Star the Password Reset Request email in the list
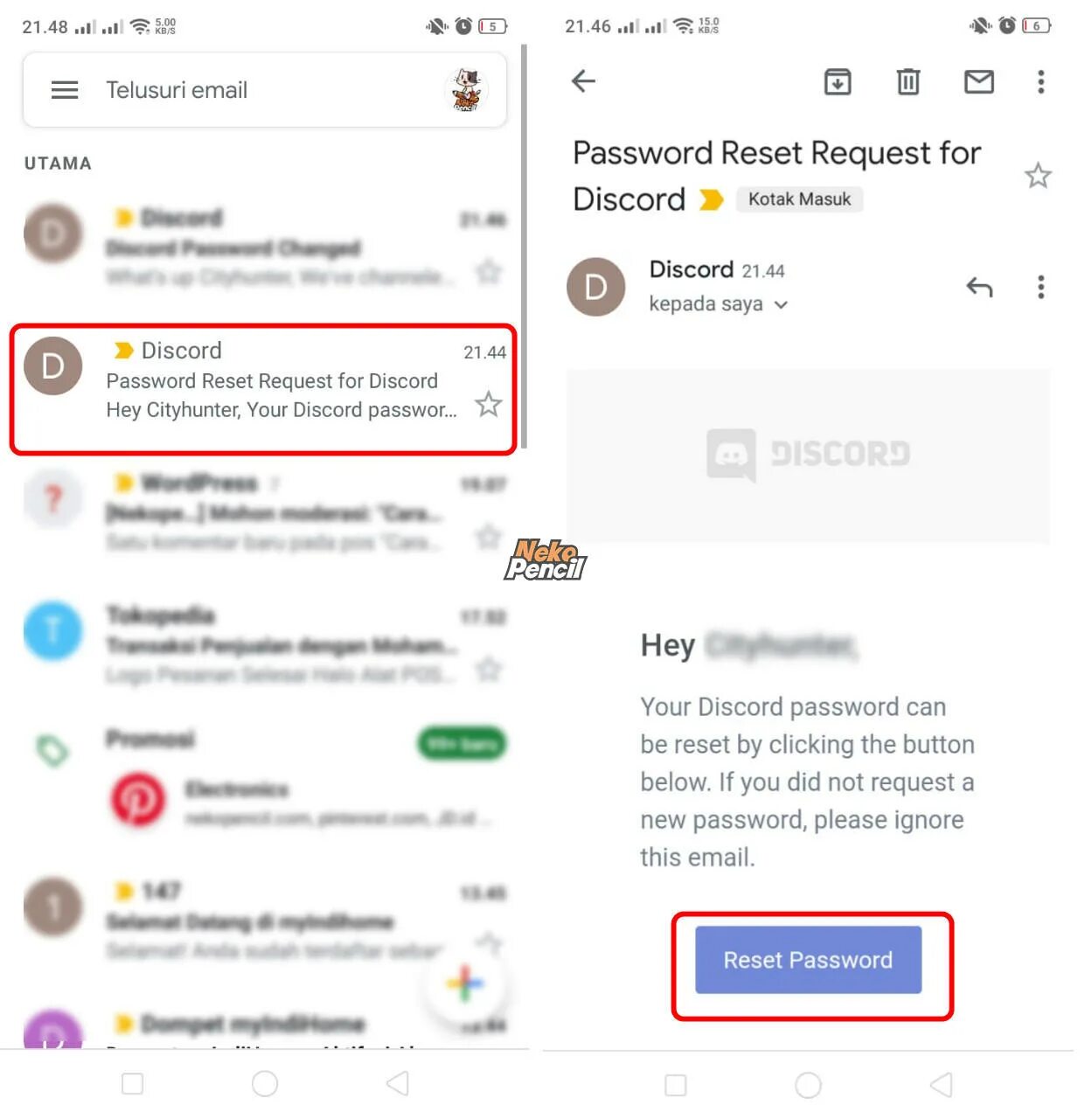The height and width of the screenshot is (1119, 1092). (x=488, y=405)
